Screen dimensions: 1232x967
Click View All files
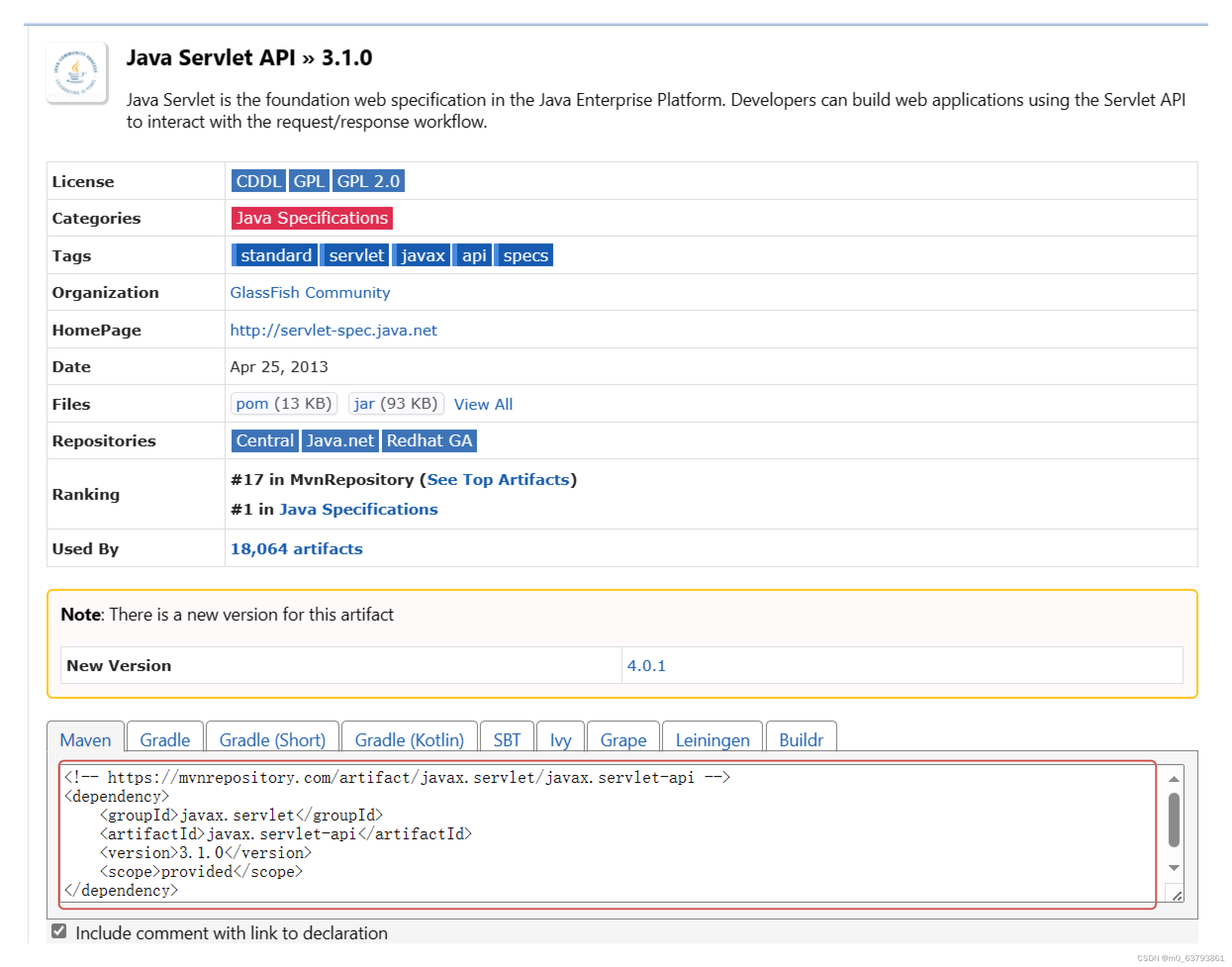click(x=483, y=404)
